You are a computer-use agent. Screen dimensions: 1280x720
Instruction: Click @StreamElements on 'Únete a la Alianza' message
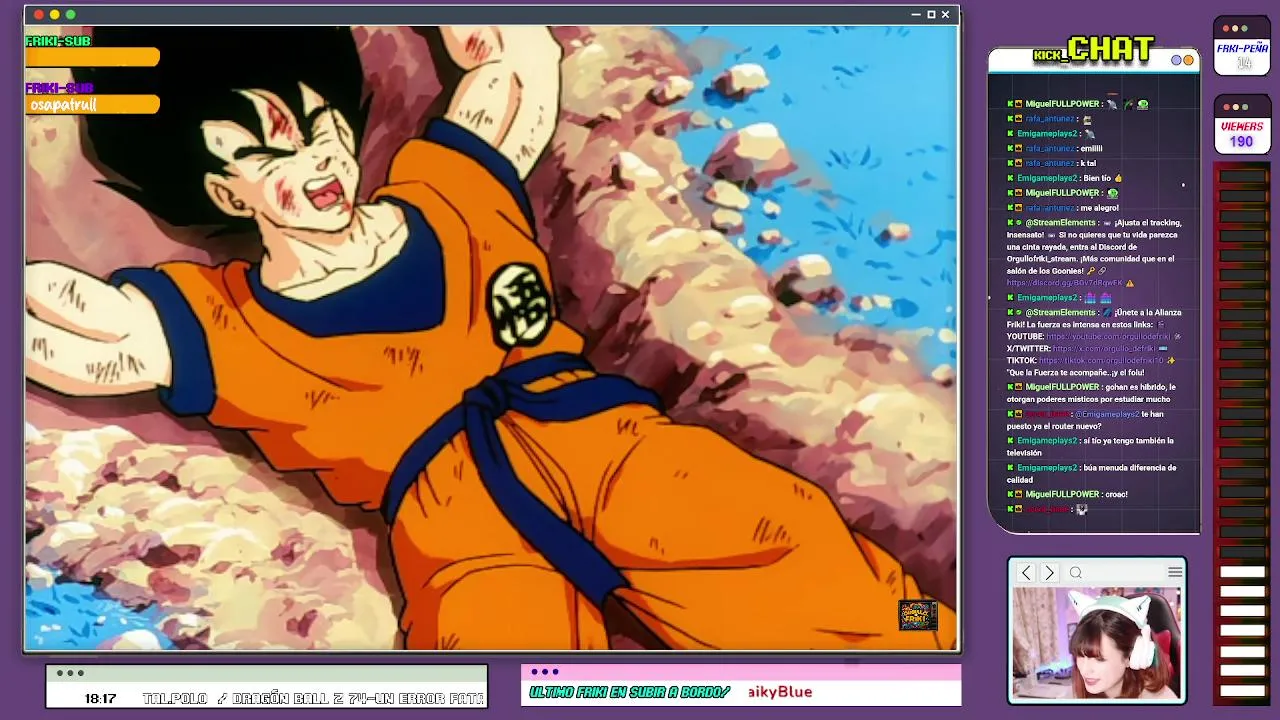(1061, 312)
